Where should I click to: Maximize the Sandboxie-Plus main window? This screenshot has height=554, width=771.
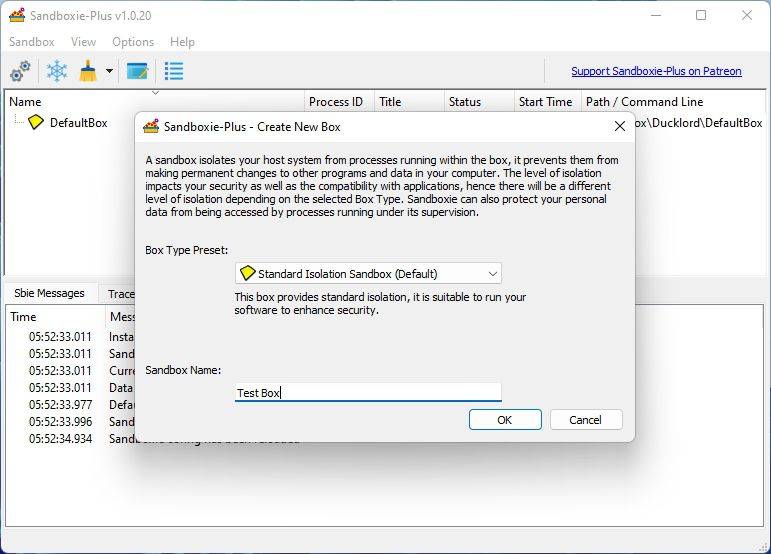pos(701,15)
